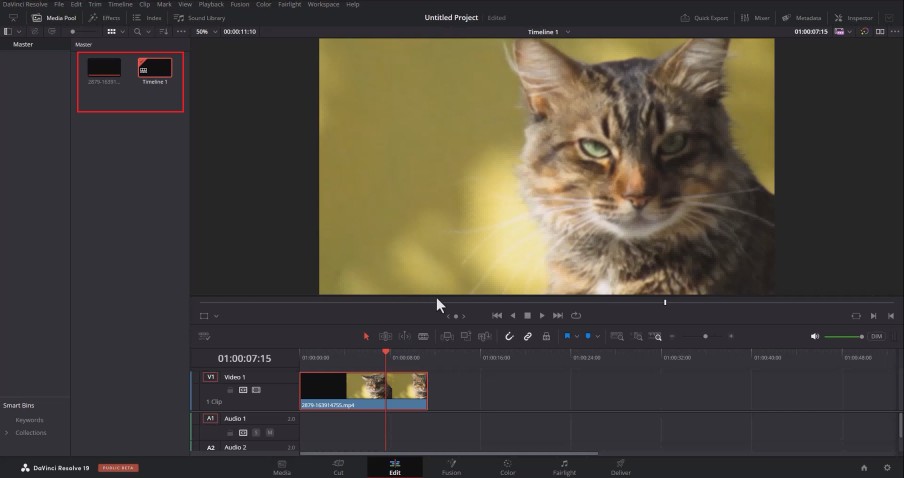Toggle the DIM audio button
Screen dimensions: 904x478
click(876, 336)
